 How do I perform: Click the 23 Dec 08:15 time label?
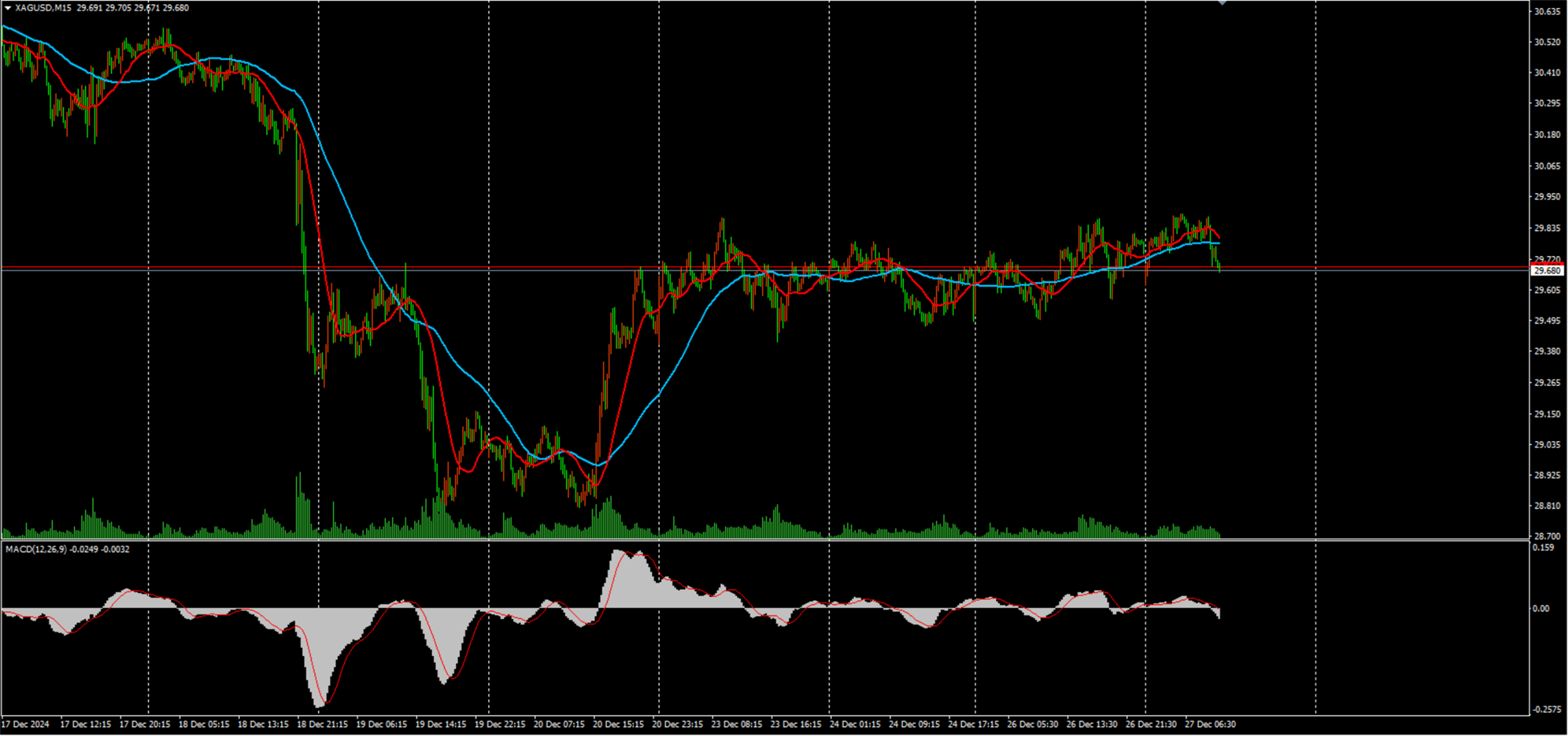click(737, 725)
